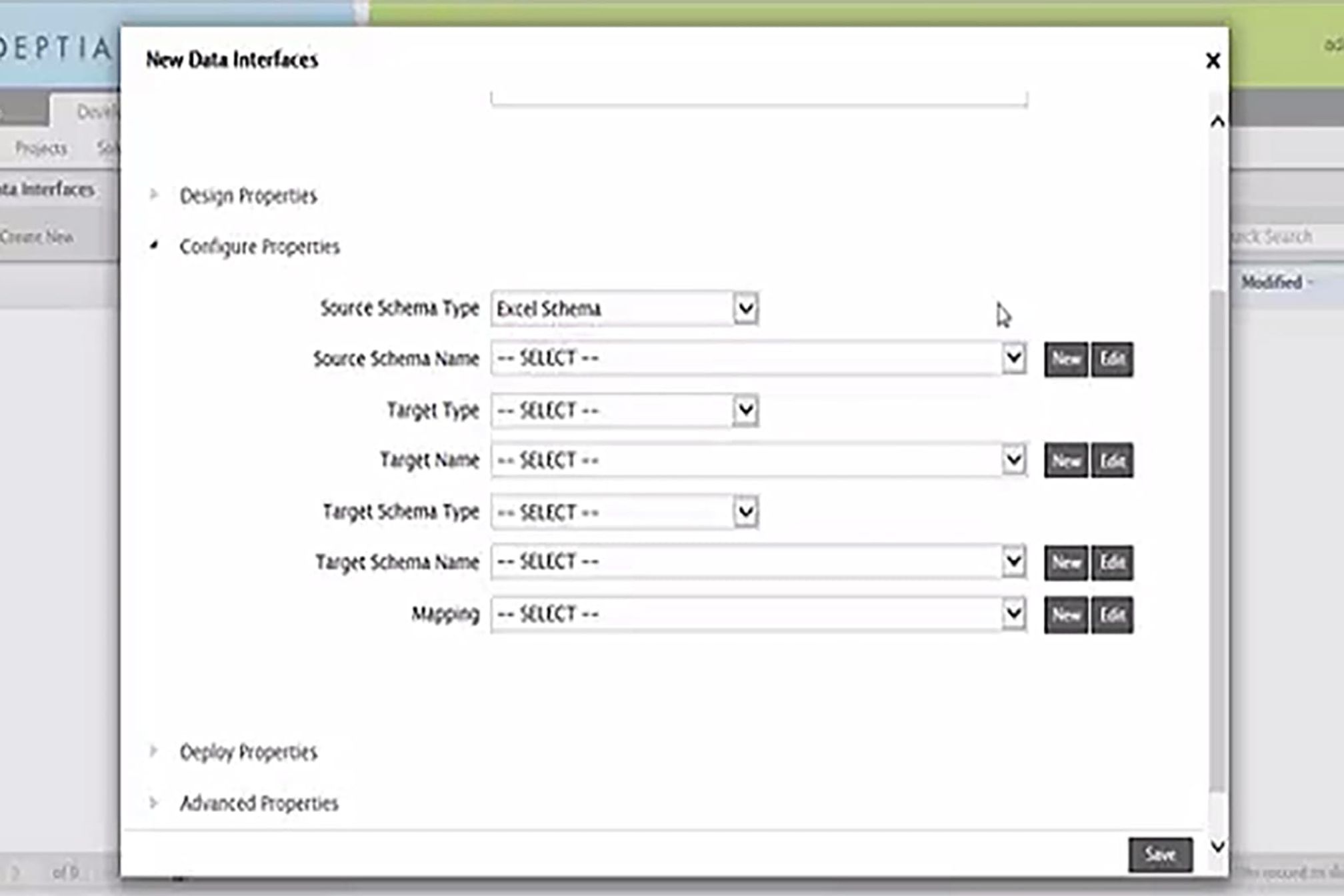Open the Source Schema Name dropdown

(x=1013, y=359)
